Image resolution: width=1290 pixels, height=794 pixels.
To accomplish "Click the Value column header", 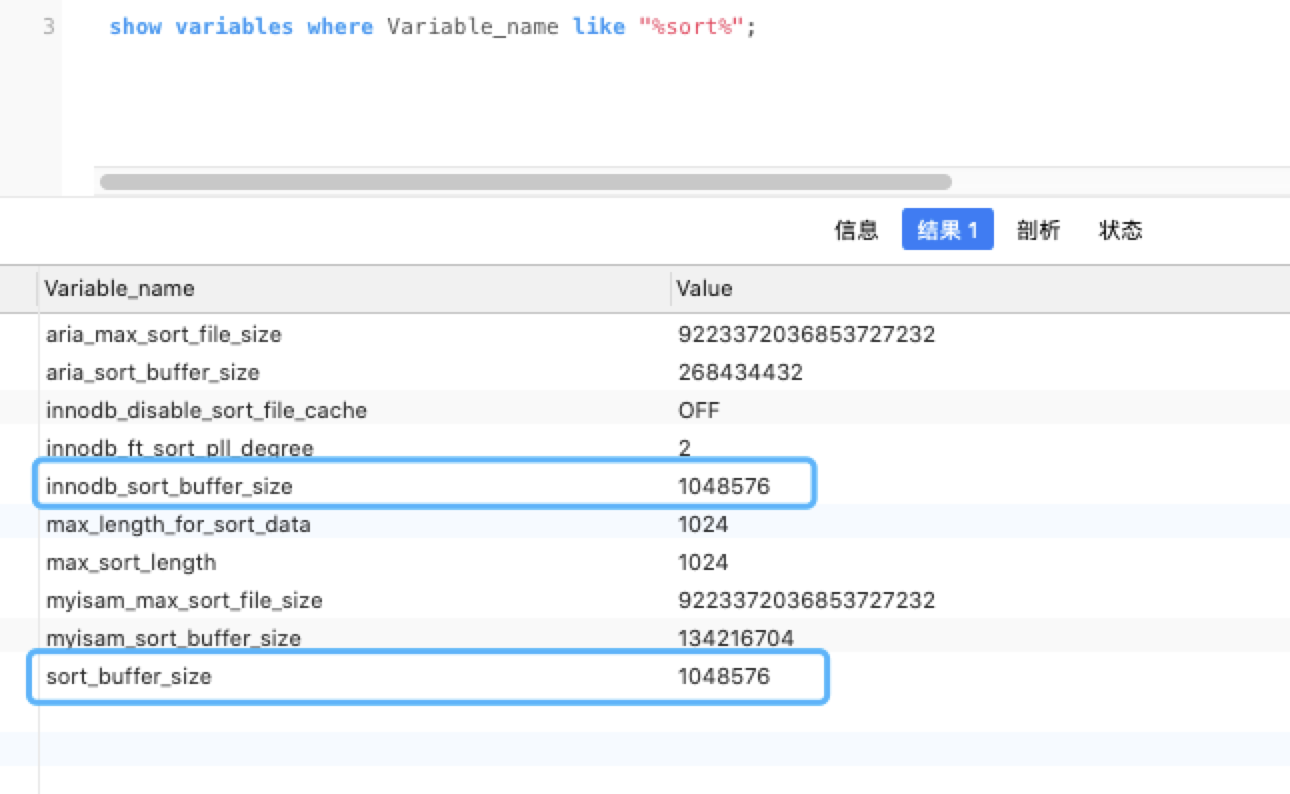I will coord(704,288).
